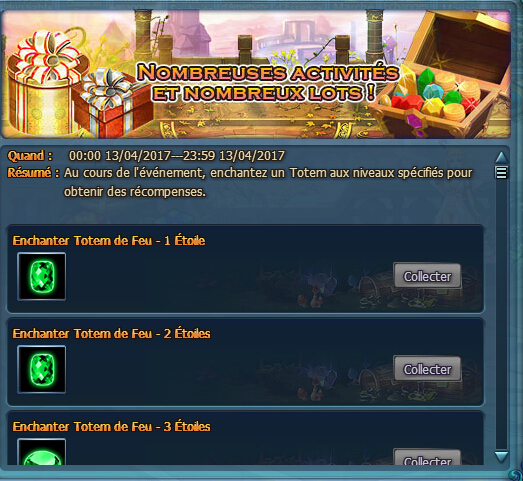Screen dimensions: 523x481
Task: Click the 'Enchanter Totem de Feu - 2 Étoiles' heading
Action: pos(111,334)
